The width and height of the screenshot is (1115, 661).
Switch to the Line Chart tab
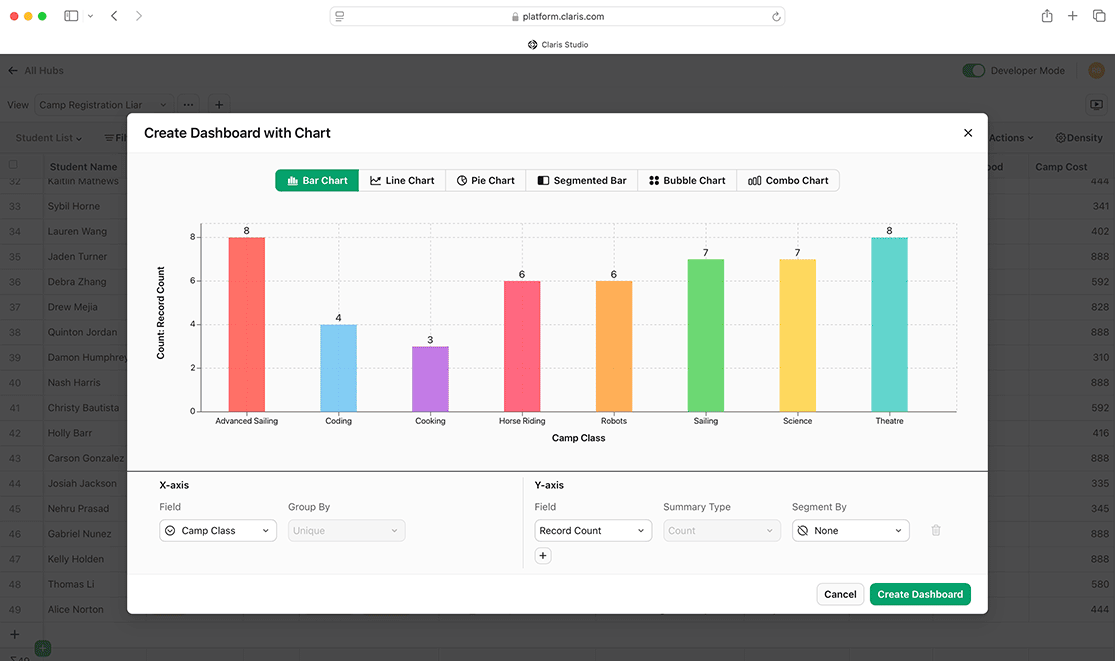pyautogui.click(x=402, y=180)
